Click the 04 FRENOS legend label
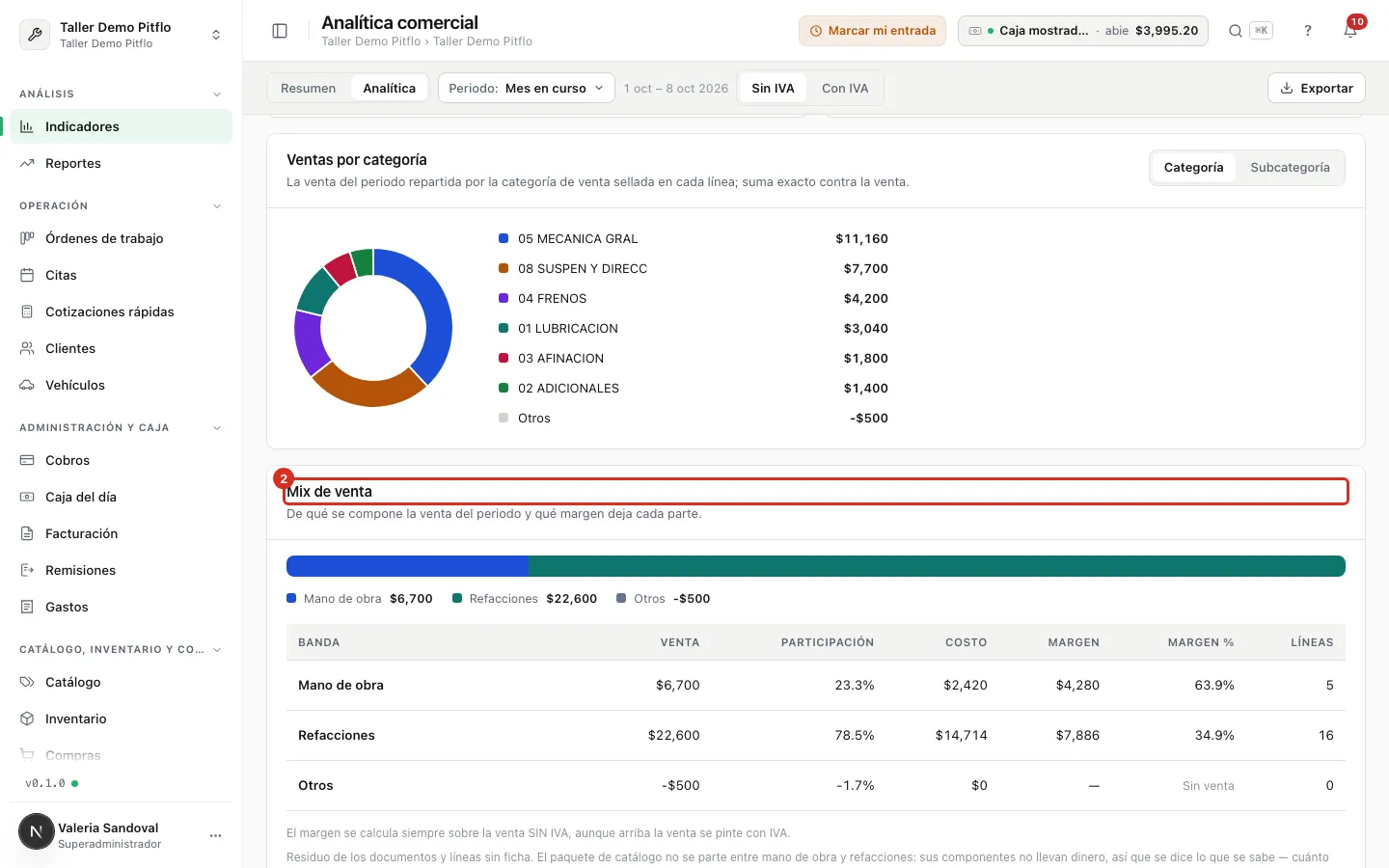The width and height of the screenshot is (1389, 868). [x=553, y=299]
